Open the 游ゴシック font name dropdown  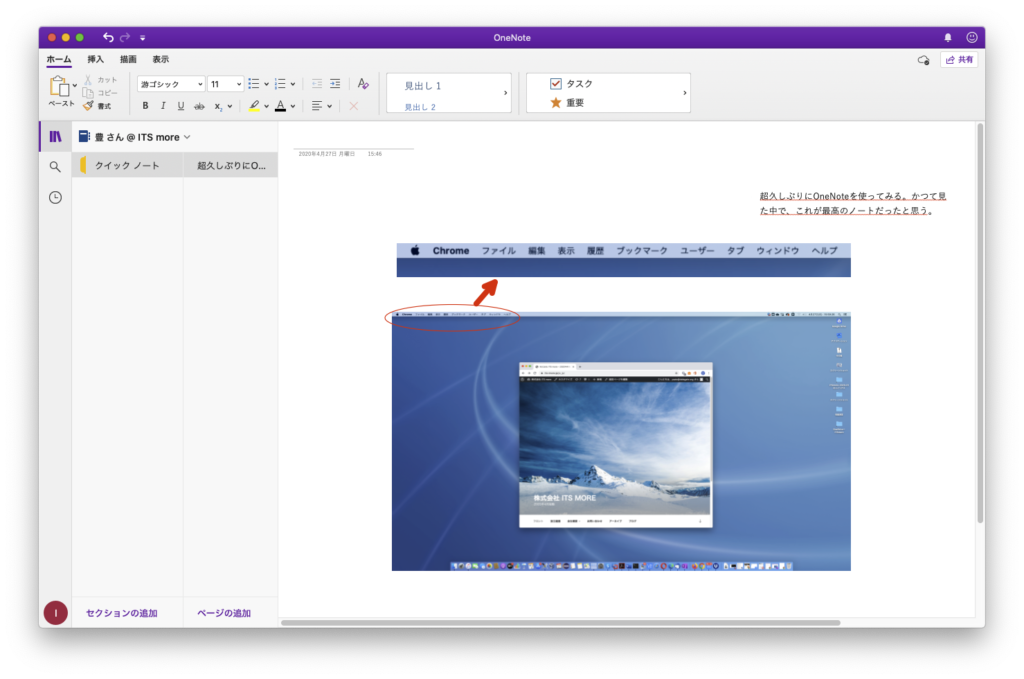click(x=171, y=84)
